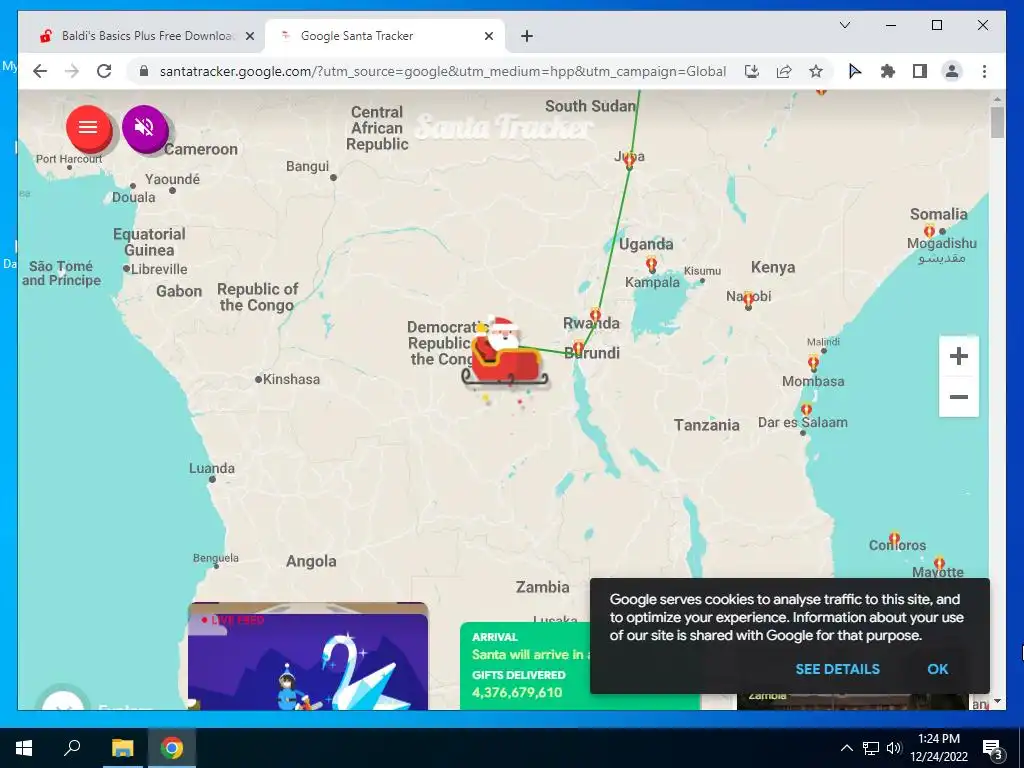Bookmark this tab with the star icon

click(x=816, y=71)
